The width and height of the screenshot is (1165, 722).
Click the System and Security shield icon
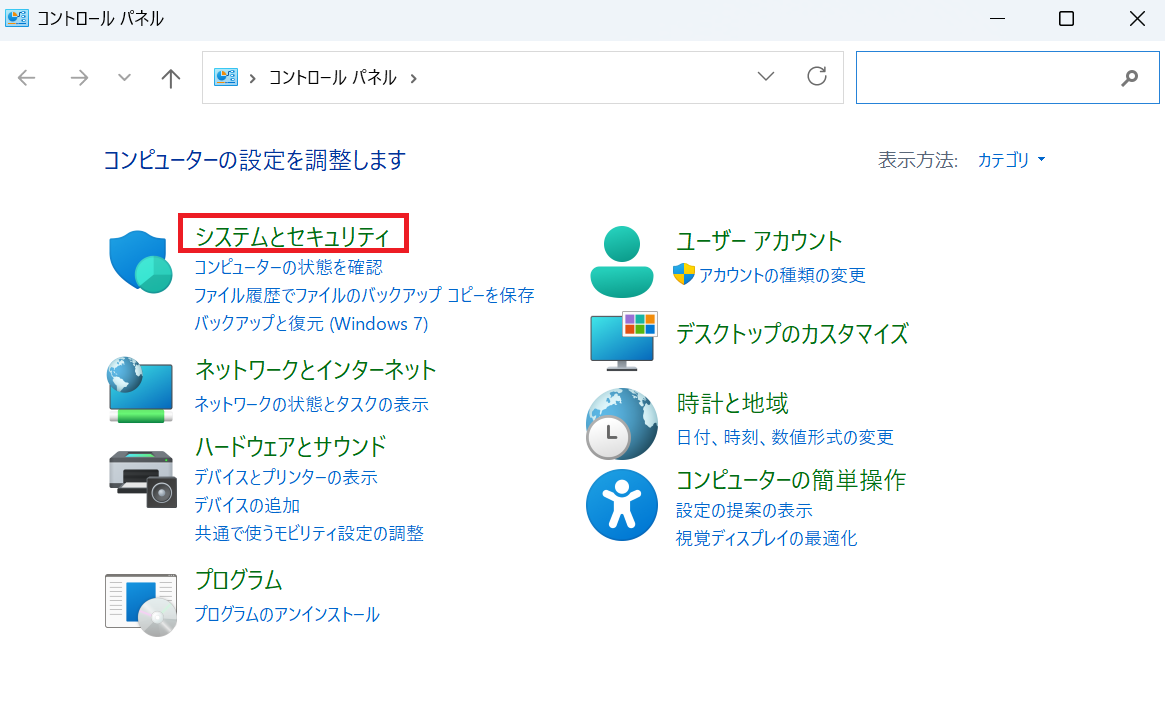click(140, 262)
